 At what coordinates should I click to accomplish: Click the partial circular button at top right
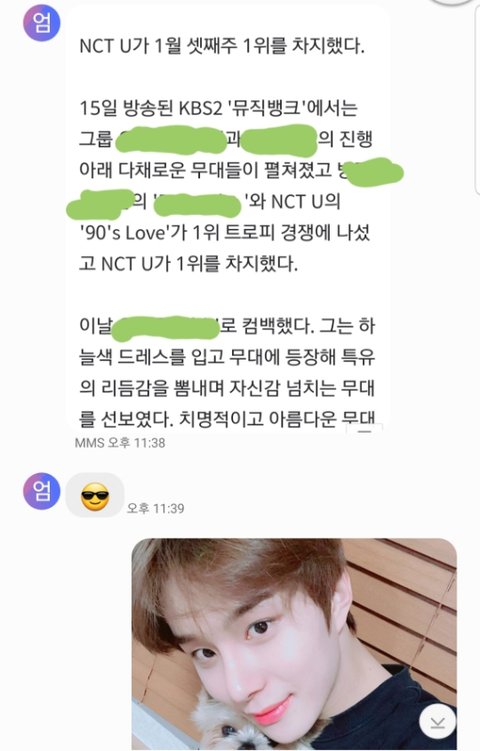tap(455, 2)
